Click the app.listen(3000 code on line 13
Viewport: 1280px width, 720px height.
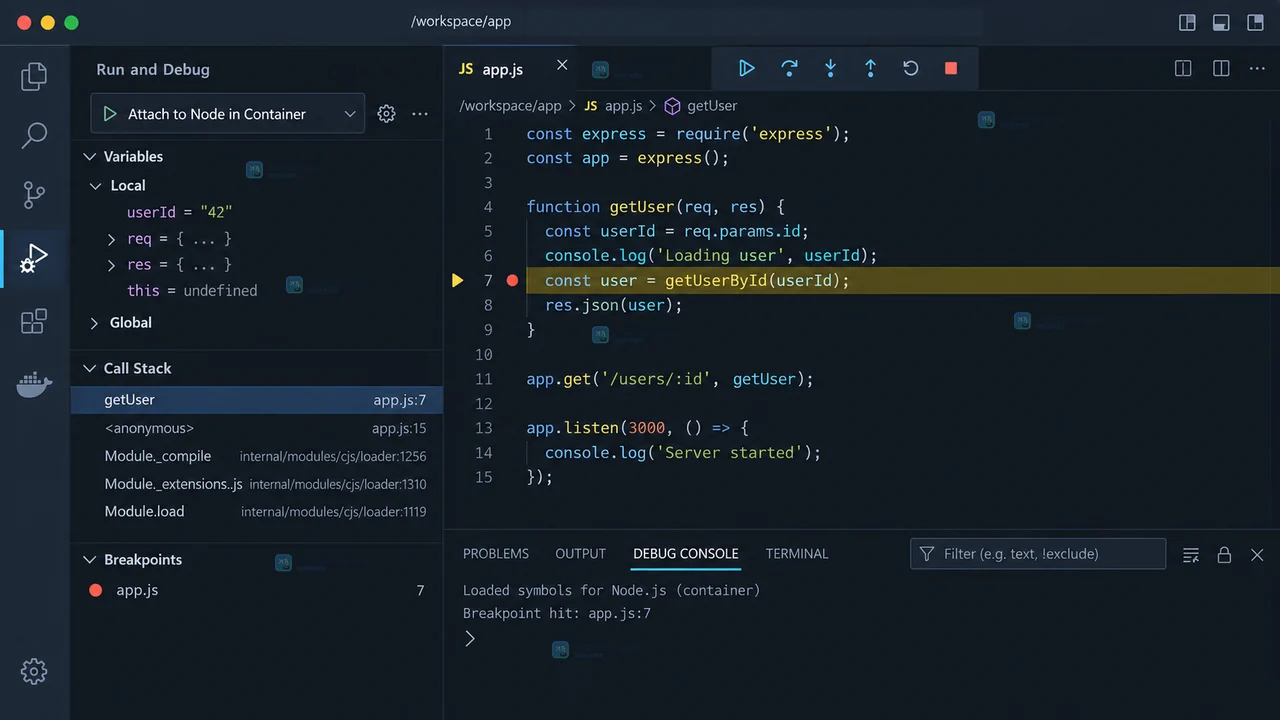(596, 428)
